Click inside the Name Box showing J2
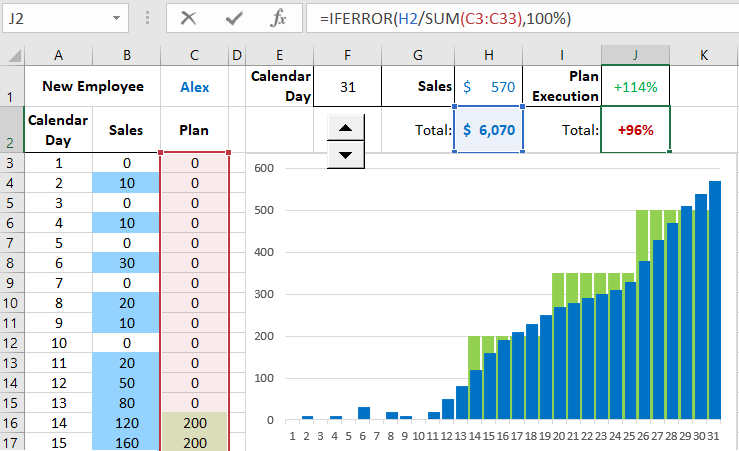739x451 pixels. point(55,18)
